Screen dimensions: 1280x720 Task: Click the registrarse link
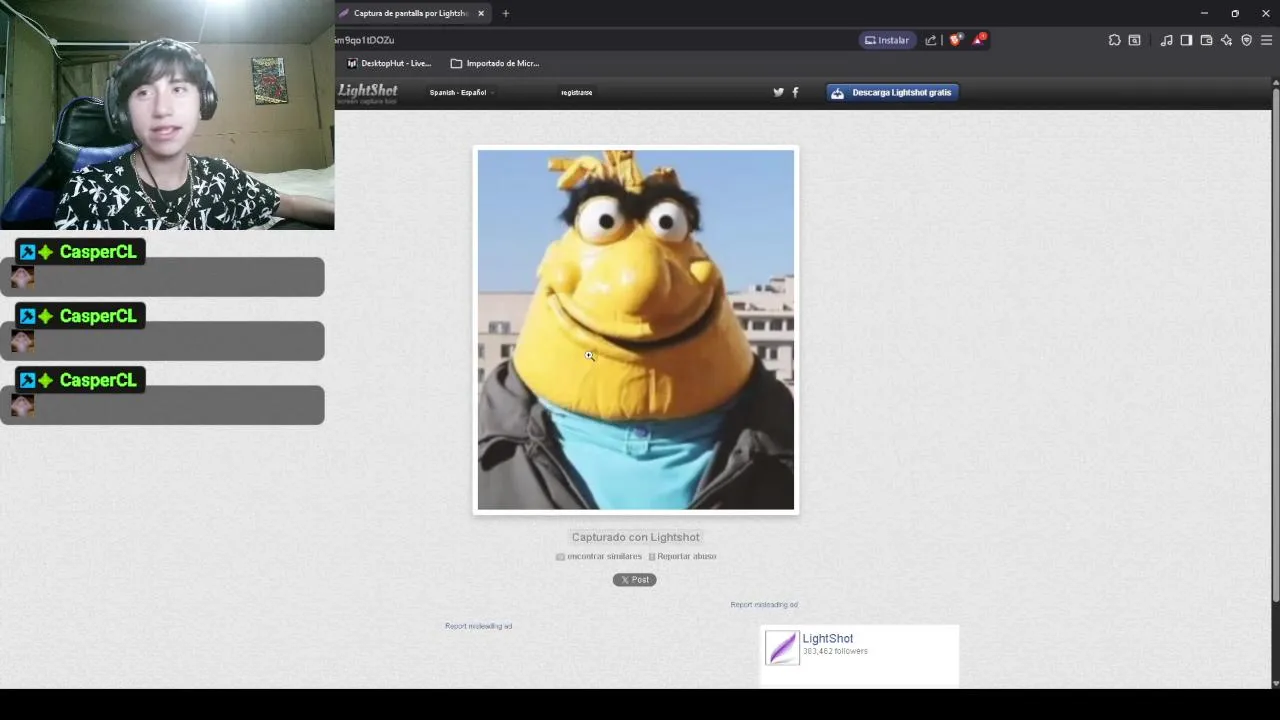(576, 92)
